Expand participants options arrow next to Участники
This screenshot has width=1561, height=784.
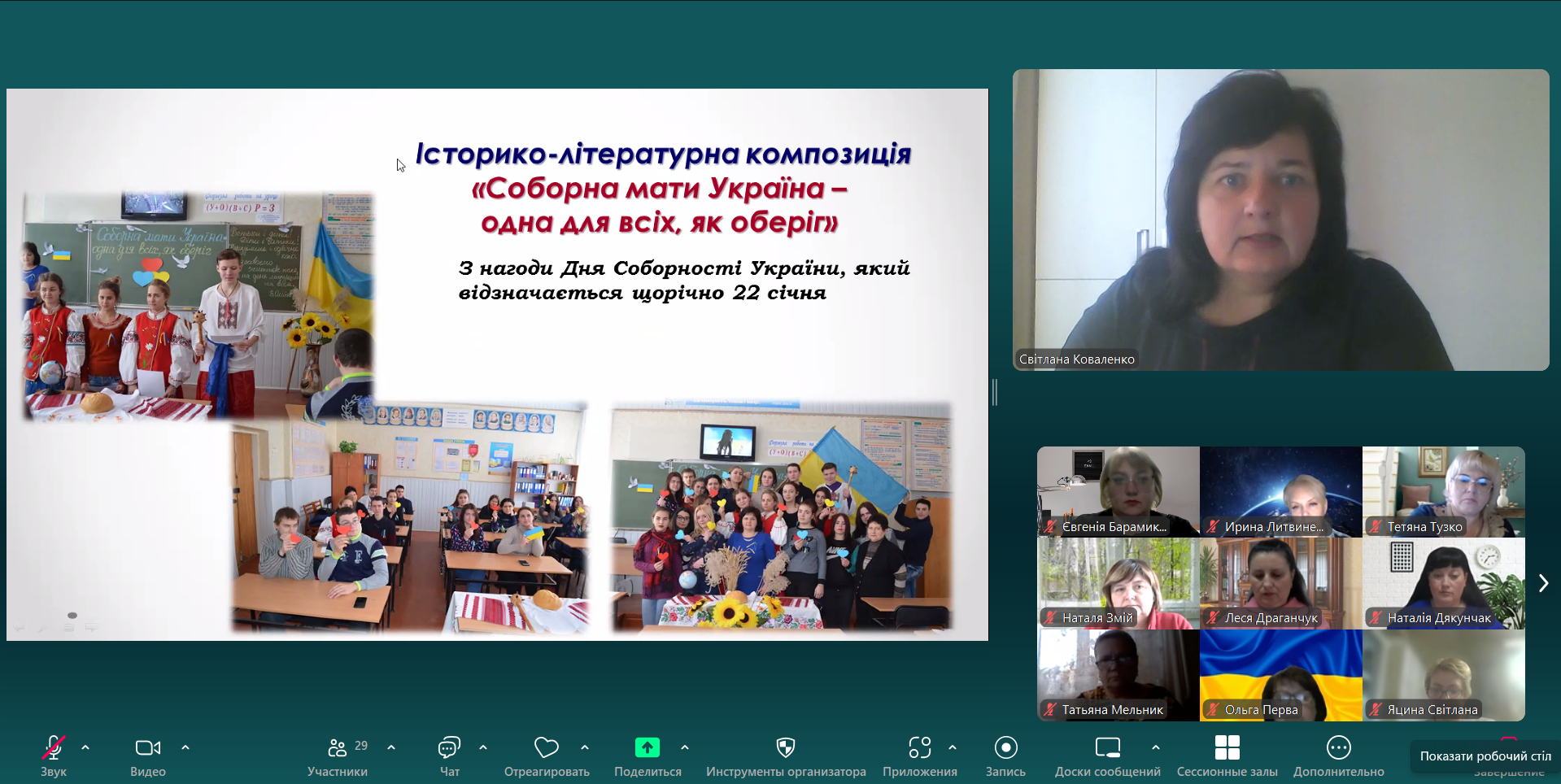pyautogui.click(x=391, y=747)
